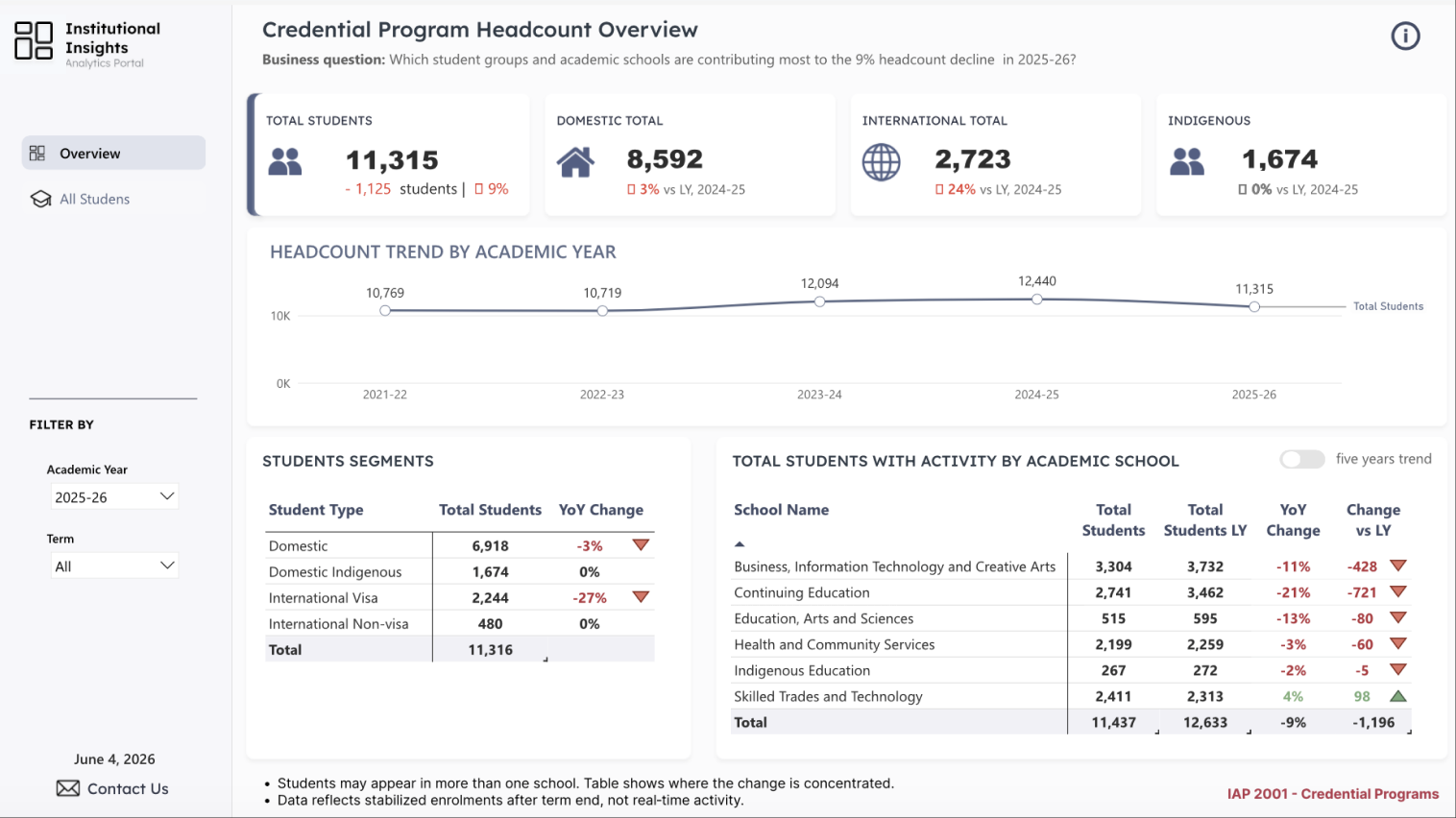Click the Domestic Total value 8,592
The height and width of the screenshot is (818, 1456).
pyautogui.click(x=665, y=159)
